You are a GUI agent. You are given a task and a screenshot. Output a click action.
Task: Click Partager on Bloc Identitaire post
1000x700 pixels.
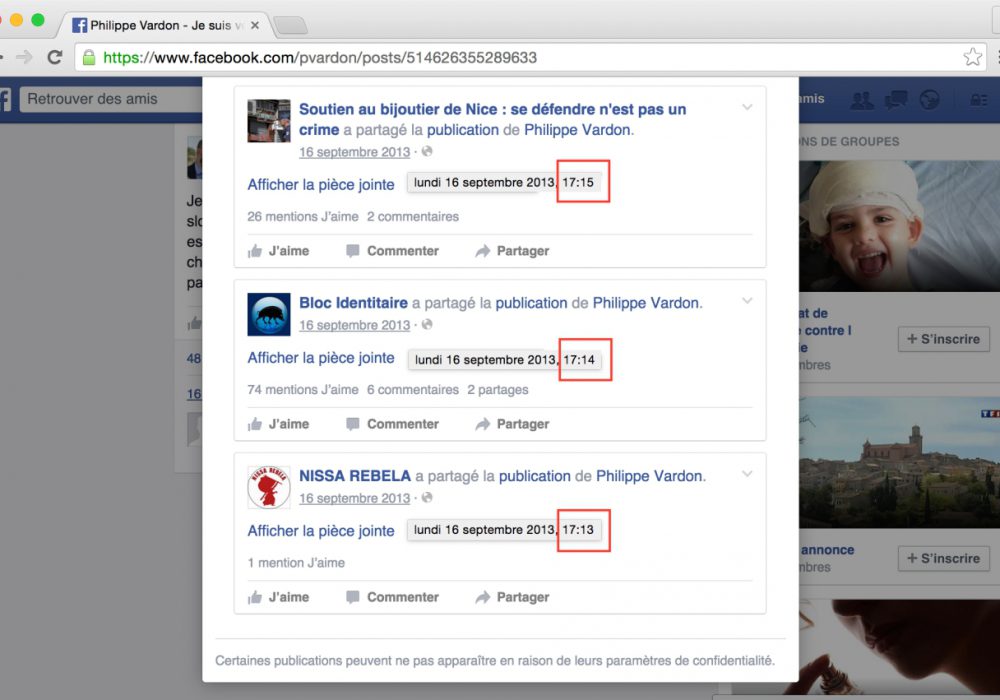coord(512,424)
